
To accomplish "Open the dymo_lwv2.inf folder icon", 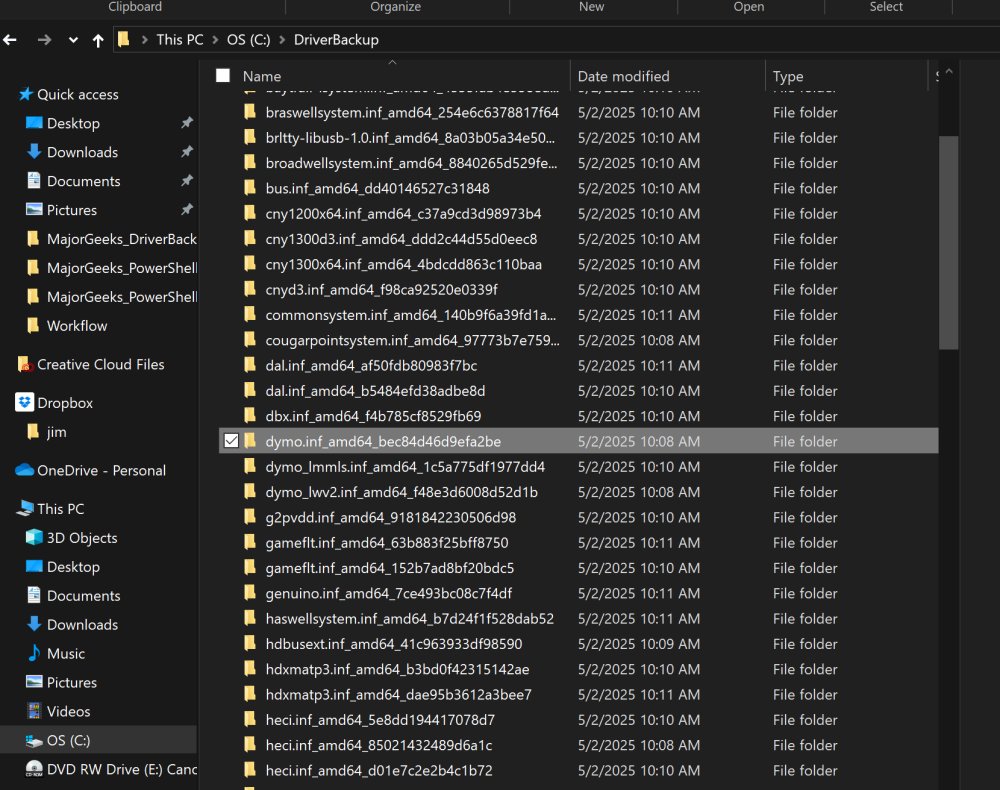I will pyautogui.click(x=249, y=492).
